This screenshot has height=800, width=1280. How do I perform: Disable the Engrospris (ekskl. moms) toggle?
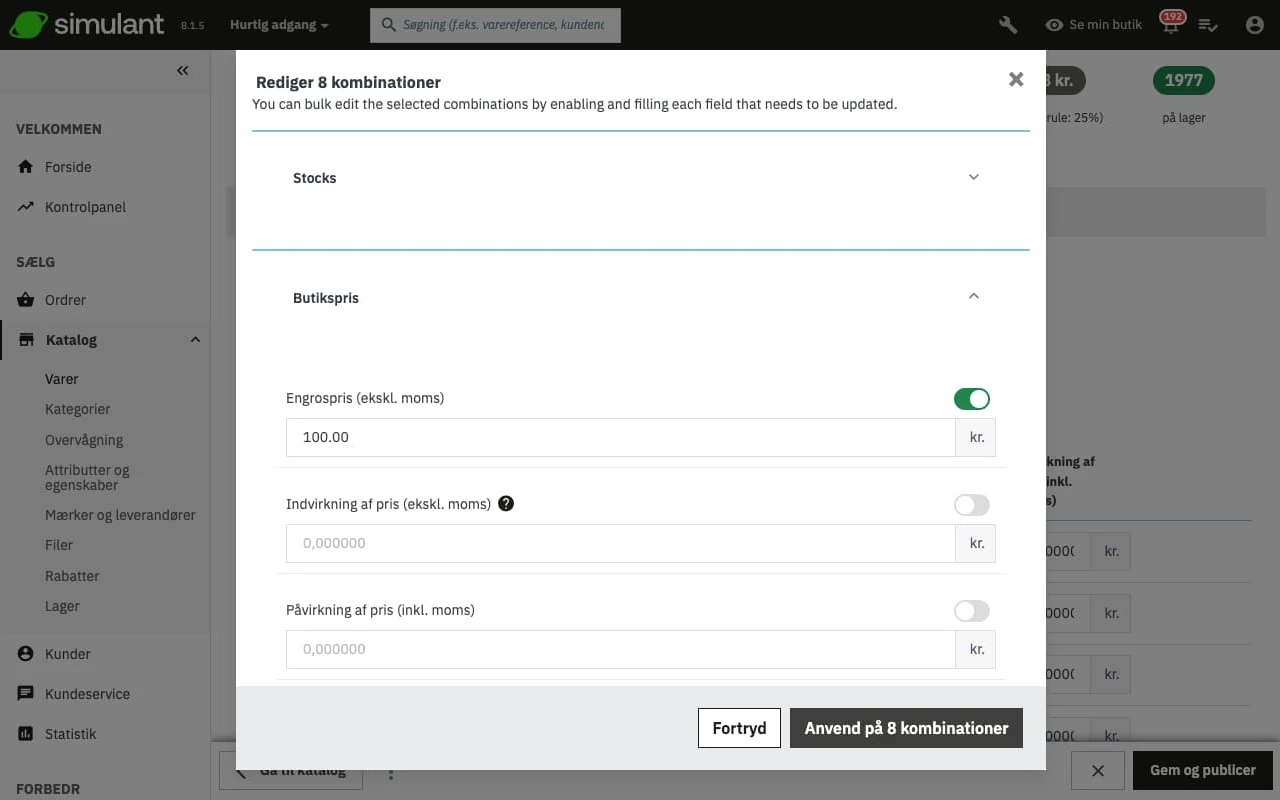pos(971,399)
